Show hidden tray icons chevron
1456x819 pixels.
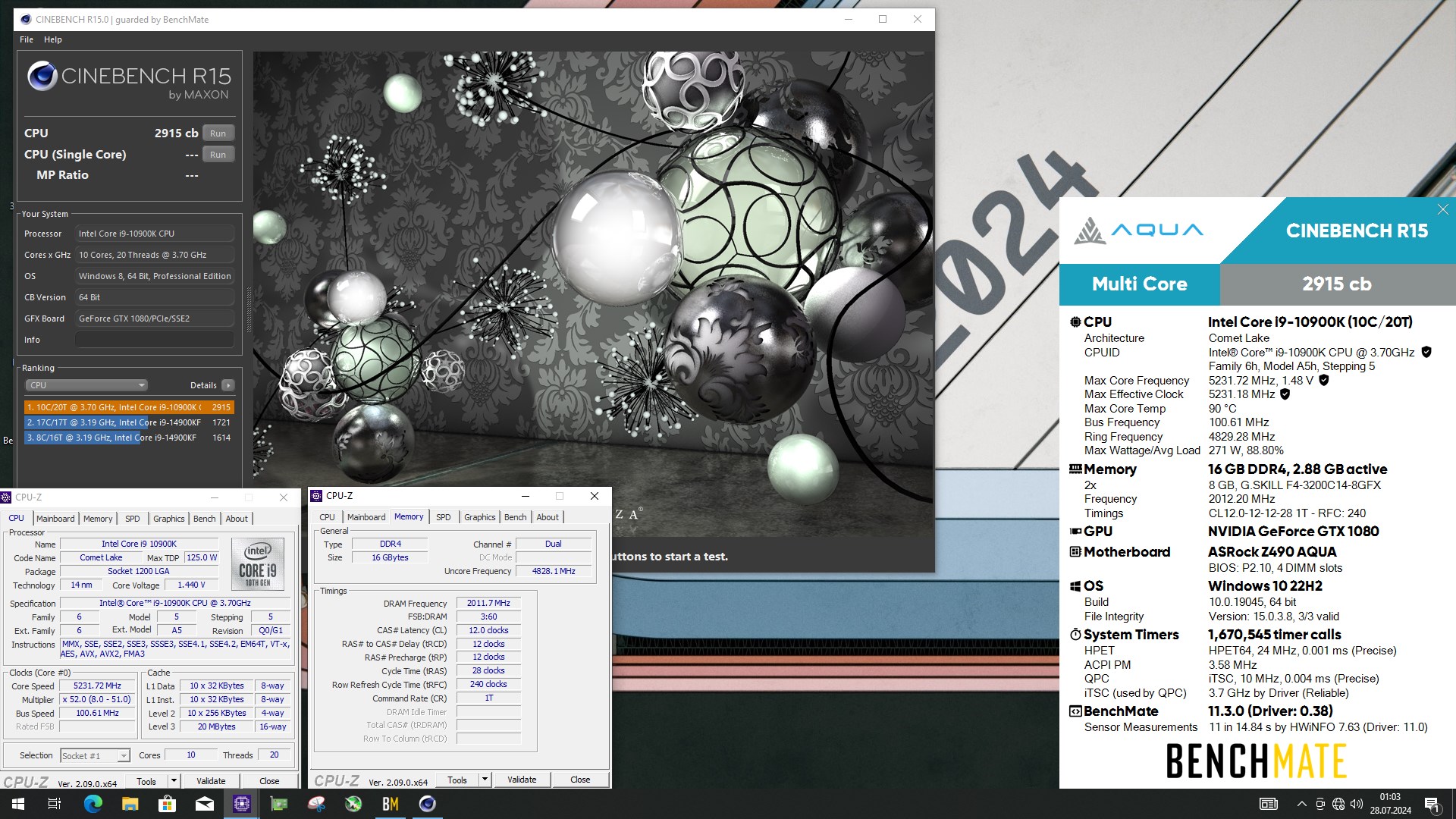click(x=1301, y=804)
